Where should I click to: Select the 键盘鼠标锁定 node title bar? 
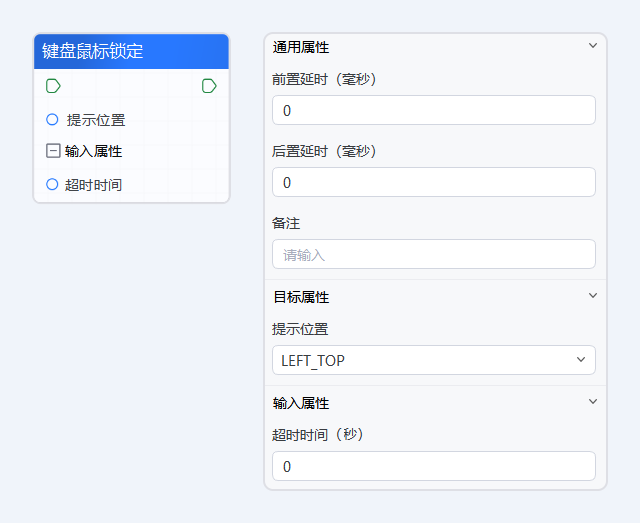(x=131, y=52)
